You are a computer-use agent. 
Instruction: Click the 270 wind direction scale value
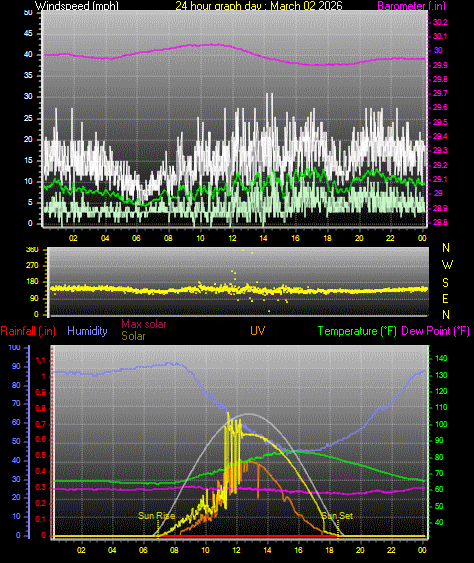coord(32,266)
